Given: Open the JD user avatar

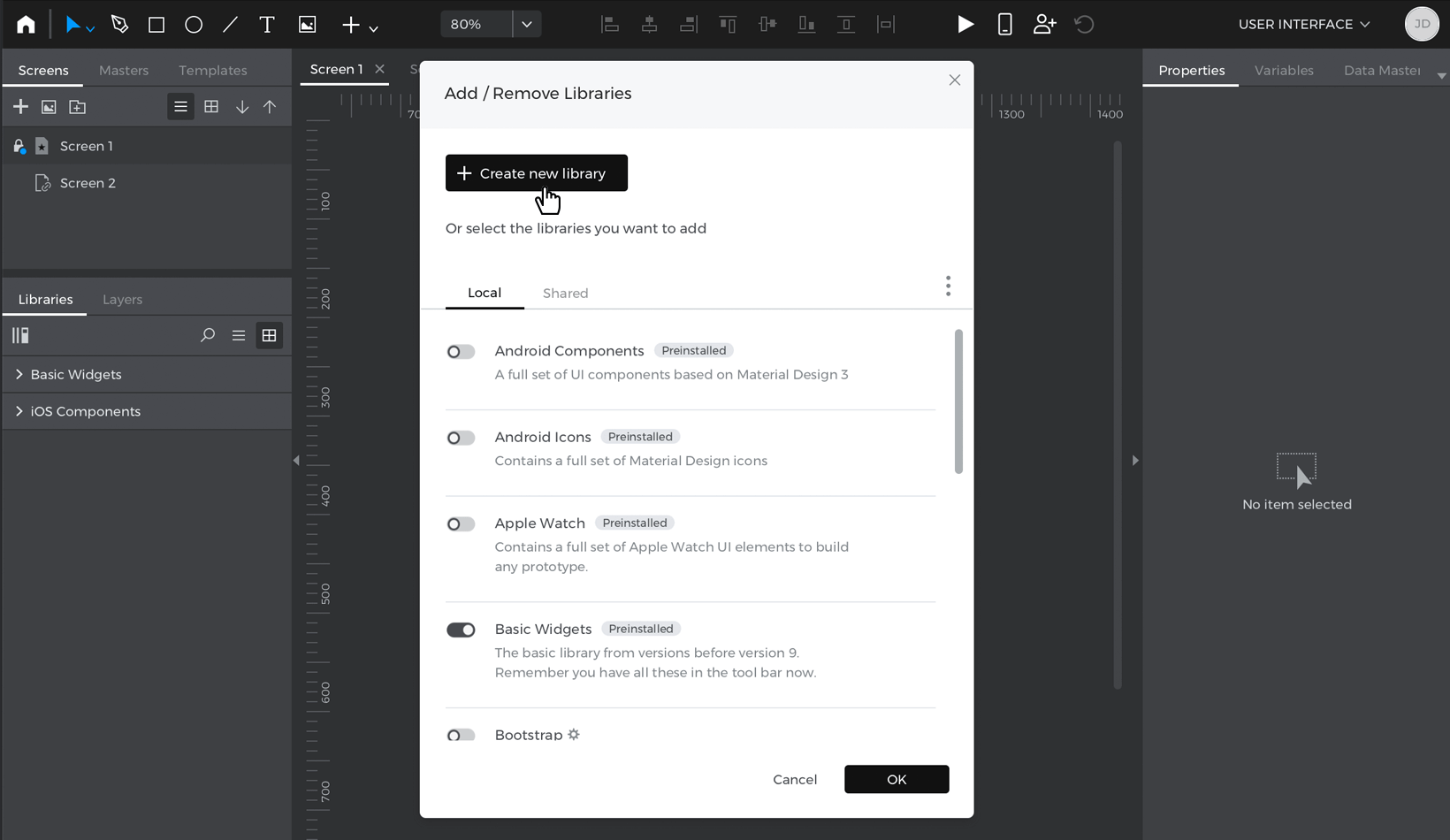Looking at the screenshot, I should 1422,24.
